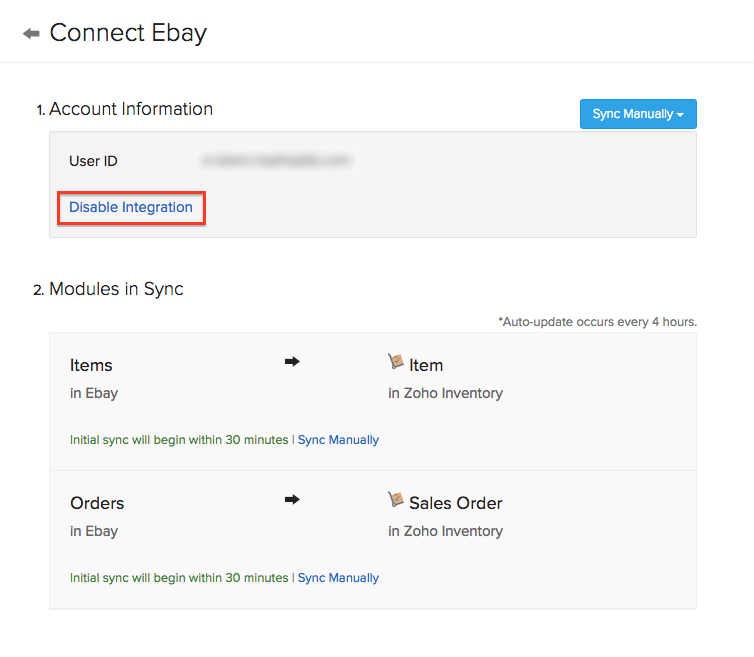Click the Orders module name
The width and height of the screenshot is (754, 657).
click(x=97, y=503)
